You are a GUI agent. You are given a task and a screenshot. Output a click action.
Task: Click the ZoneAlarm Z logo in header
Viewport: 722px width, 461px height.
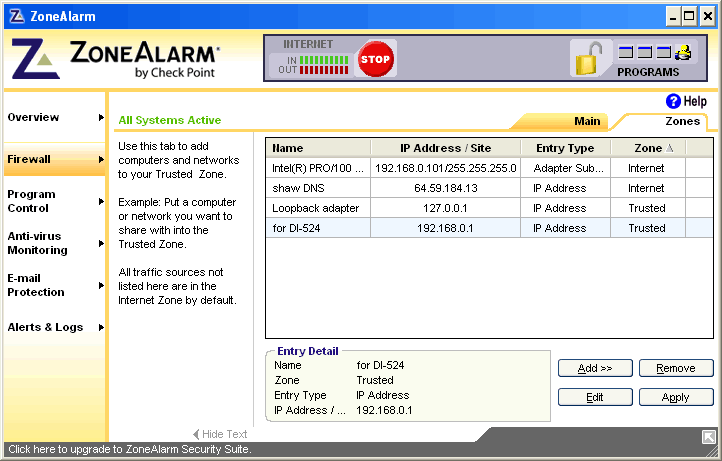click(x=34, y=58)
